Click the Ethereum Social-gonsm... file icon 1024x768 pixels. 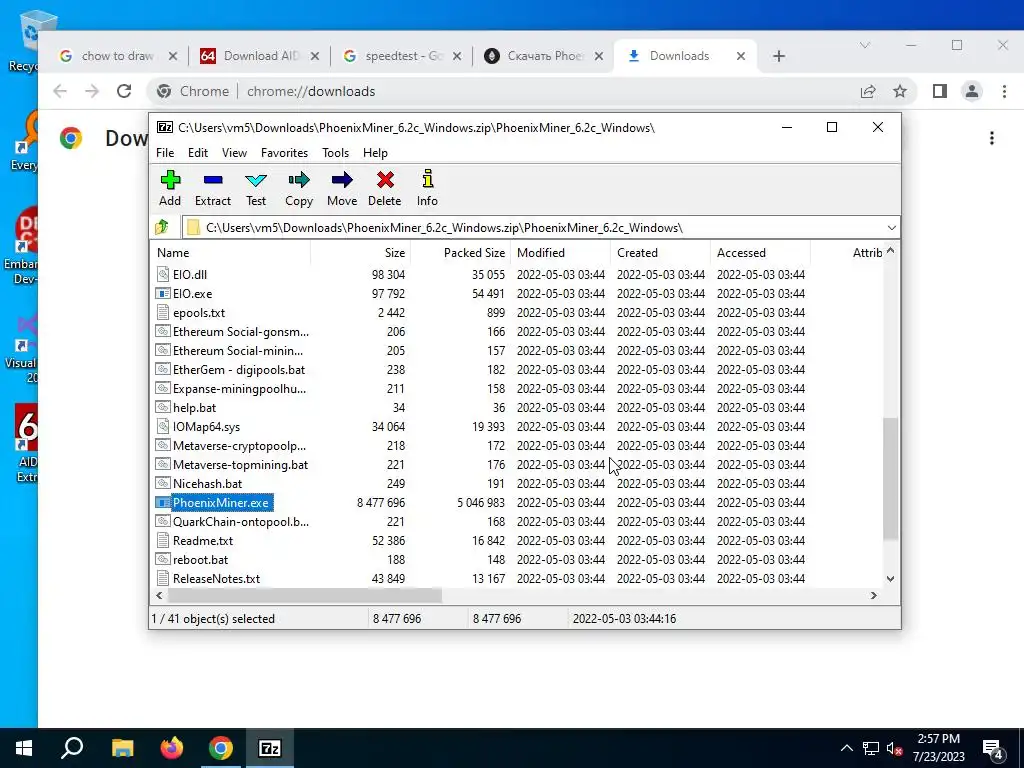tap(163, 331)
